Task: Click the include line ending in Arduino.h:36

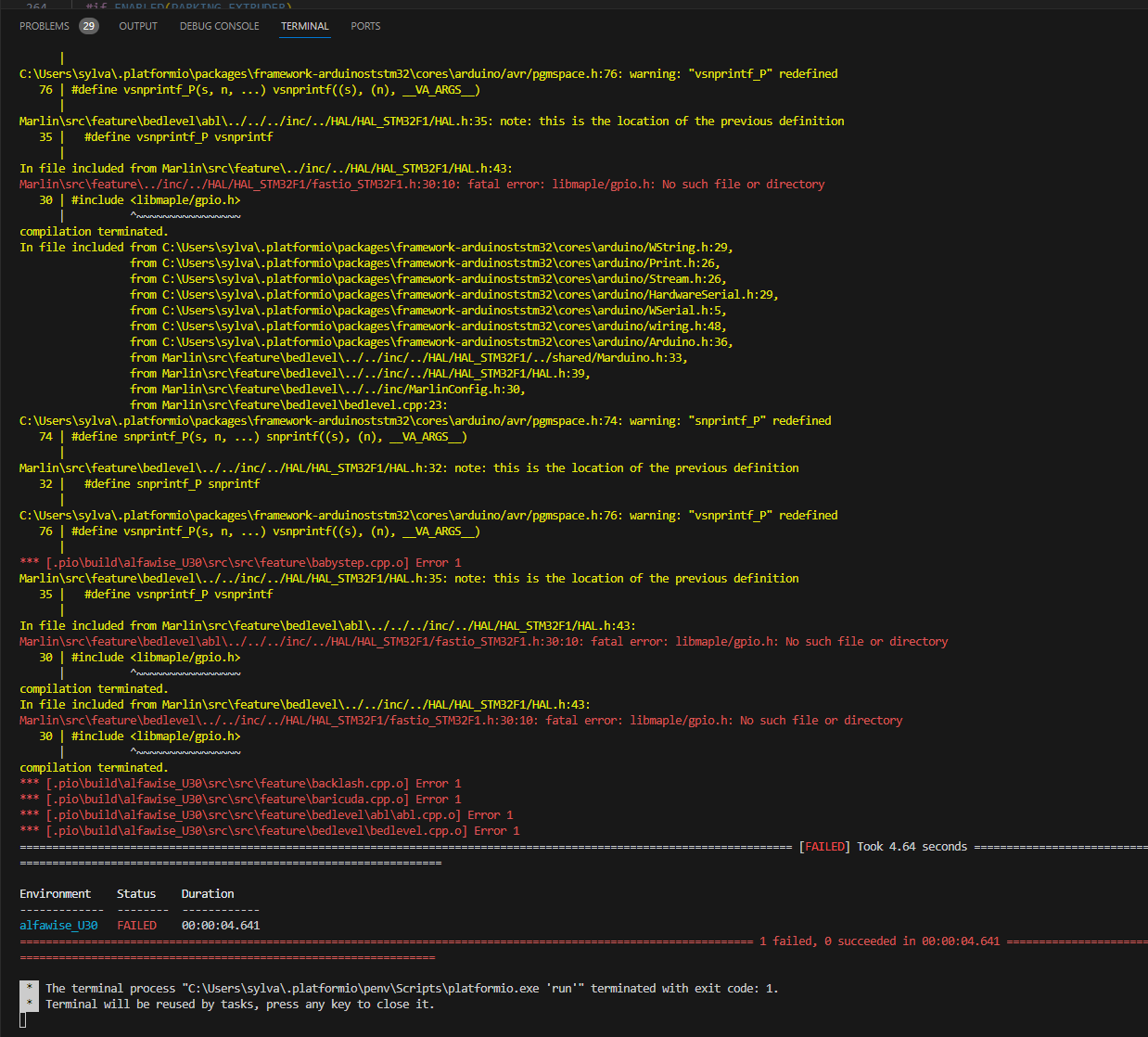Action: 431,342
